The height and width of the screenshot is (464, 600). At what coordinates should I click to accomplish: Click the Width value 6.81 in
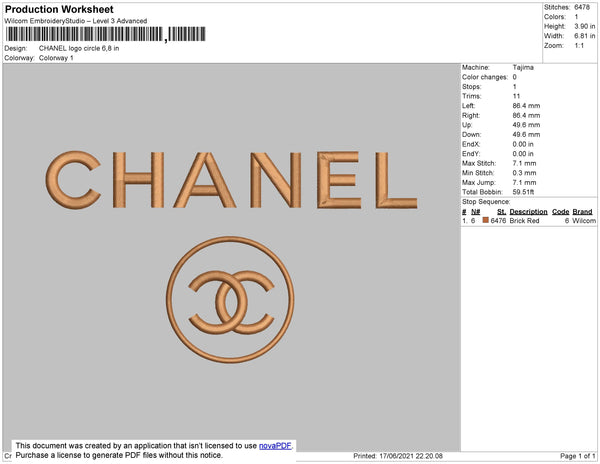(x=584, y=36)
